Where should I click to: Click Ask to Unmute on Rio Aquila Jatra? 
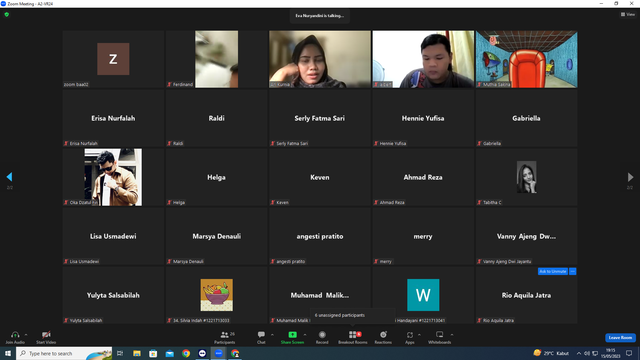(553, 271)
